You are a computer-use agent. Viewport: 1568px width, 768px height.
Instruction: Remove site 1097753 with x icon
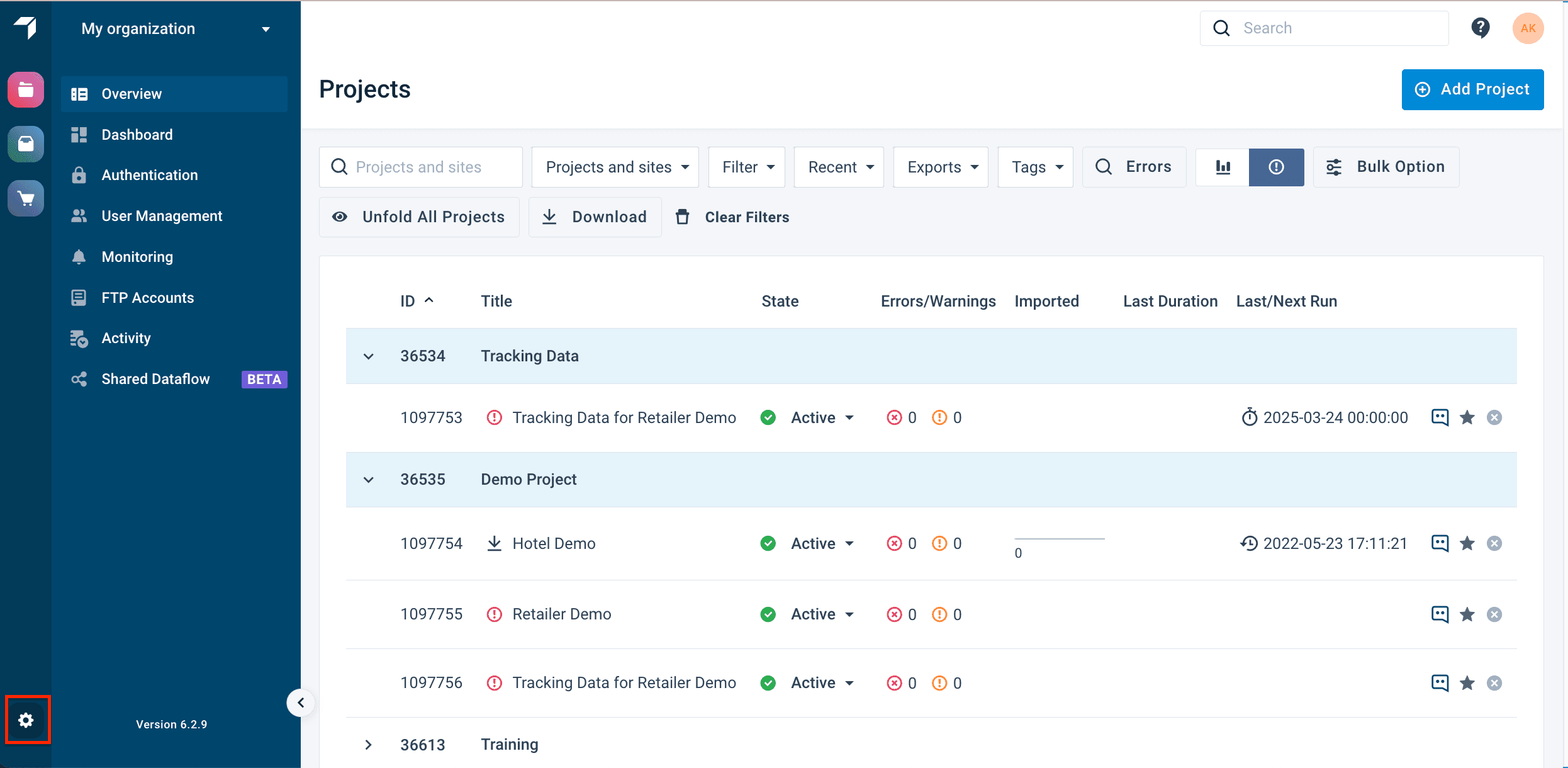coord(1494,418)
